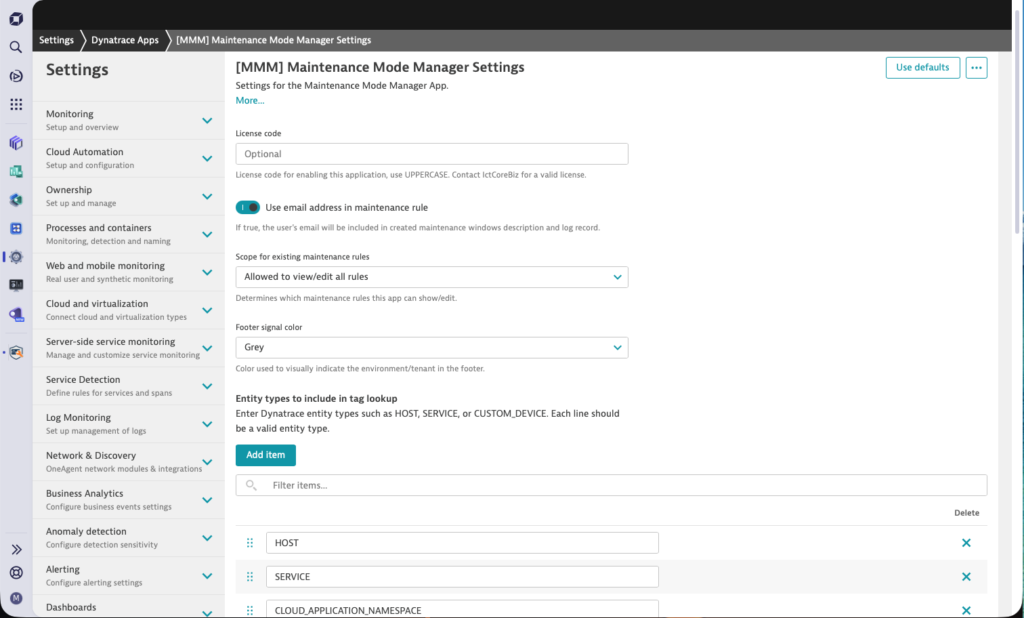Click the License code input field
The height and width of the screenshot is (618, 1024).
coord(432,154)
